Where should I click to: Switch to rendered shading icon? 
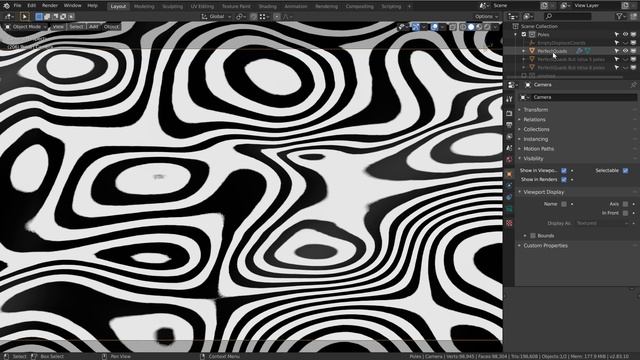[487, 27]
